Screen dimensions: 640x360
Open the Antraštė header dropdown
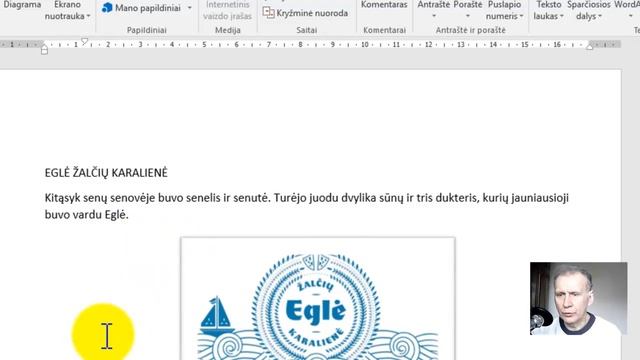click(433, 11)
